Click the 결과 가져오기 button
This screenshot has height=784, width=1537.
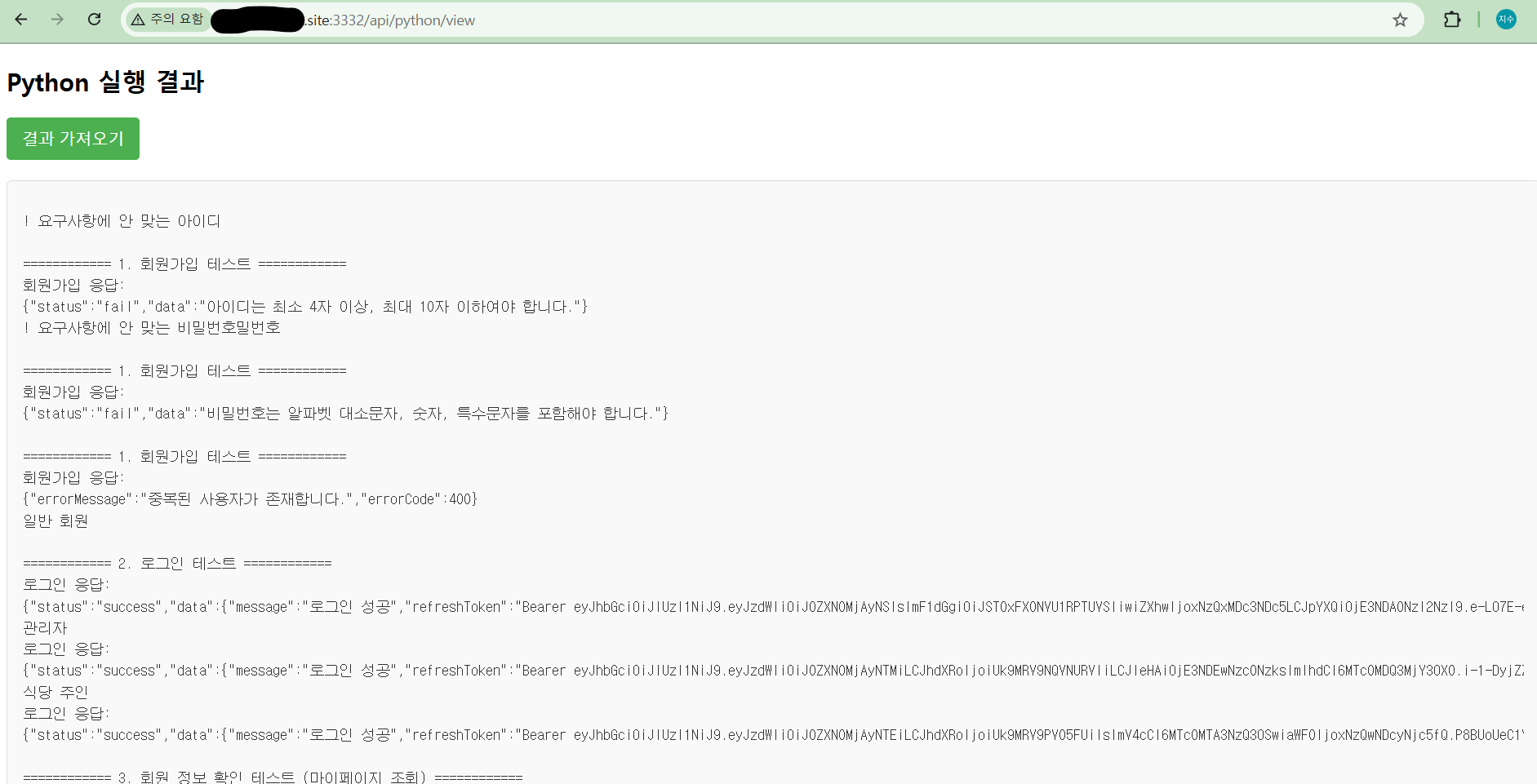pyautogui.click(x=73, y=139)
